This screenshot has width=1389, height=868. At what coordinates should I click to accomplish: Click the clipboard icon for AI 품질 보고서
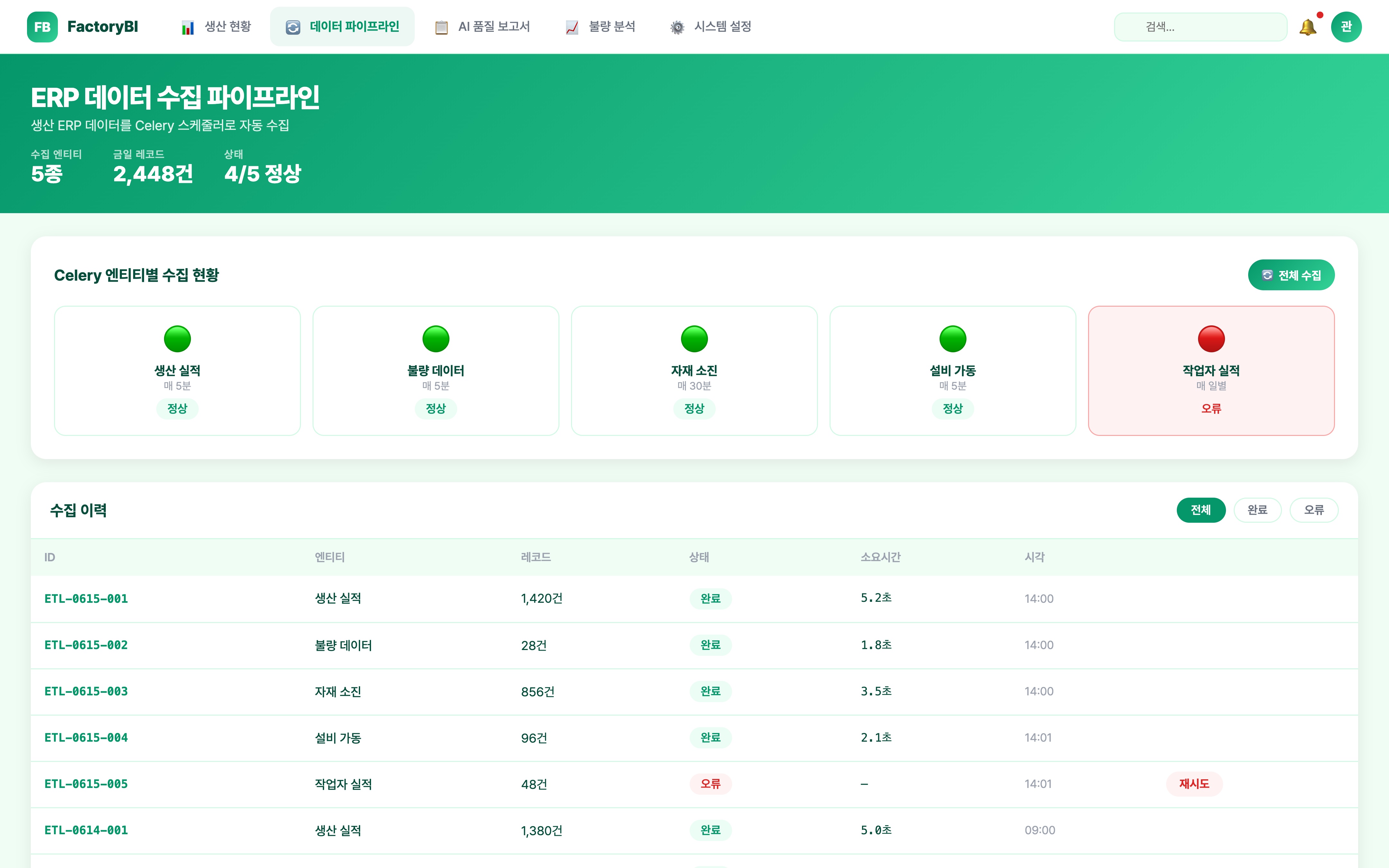point(441,28)
